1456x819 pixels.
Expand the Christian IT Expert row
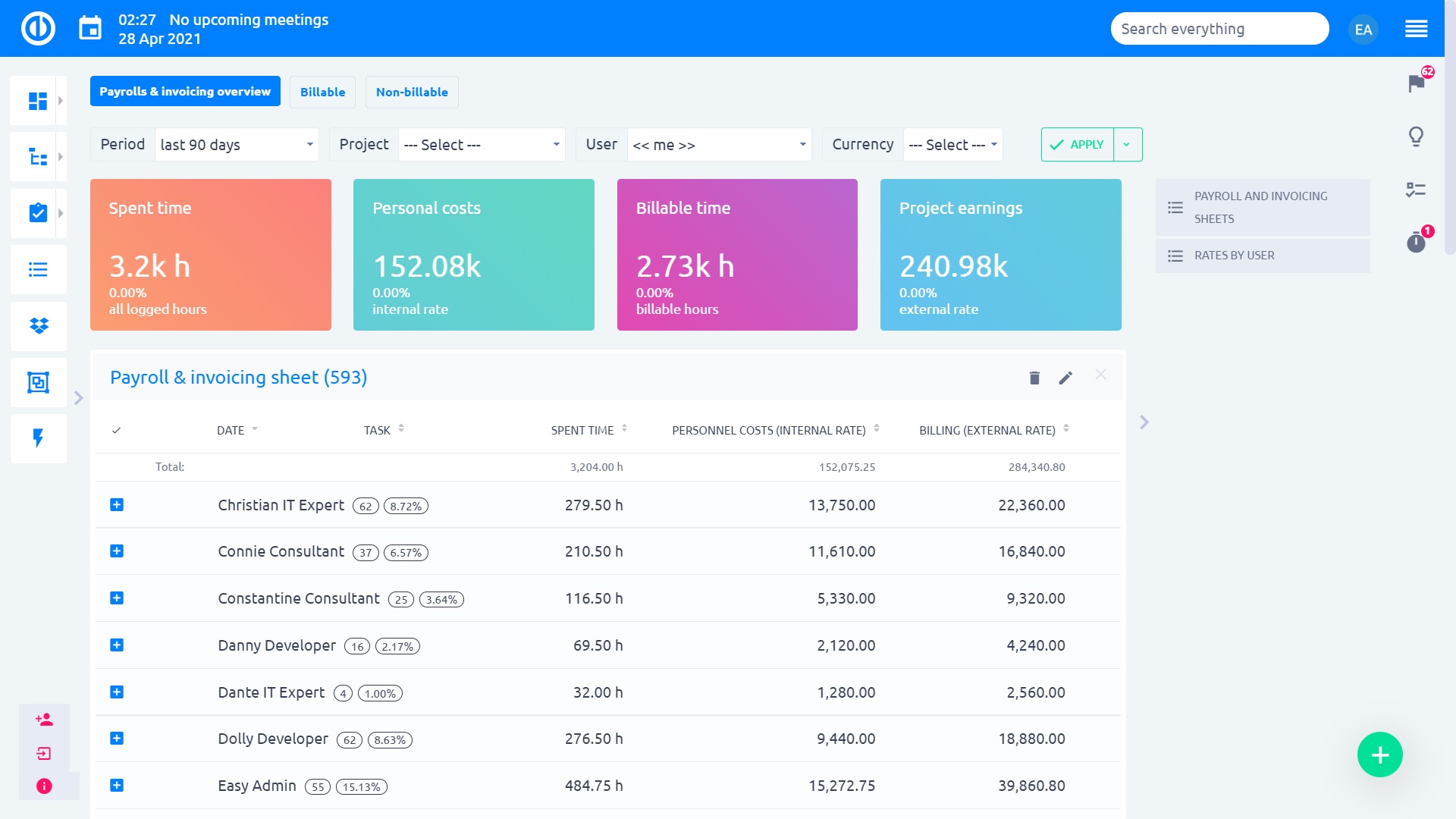pyautogui.click(x=117, y=505)
